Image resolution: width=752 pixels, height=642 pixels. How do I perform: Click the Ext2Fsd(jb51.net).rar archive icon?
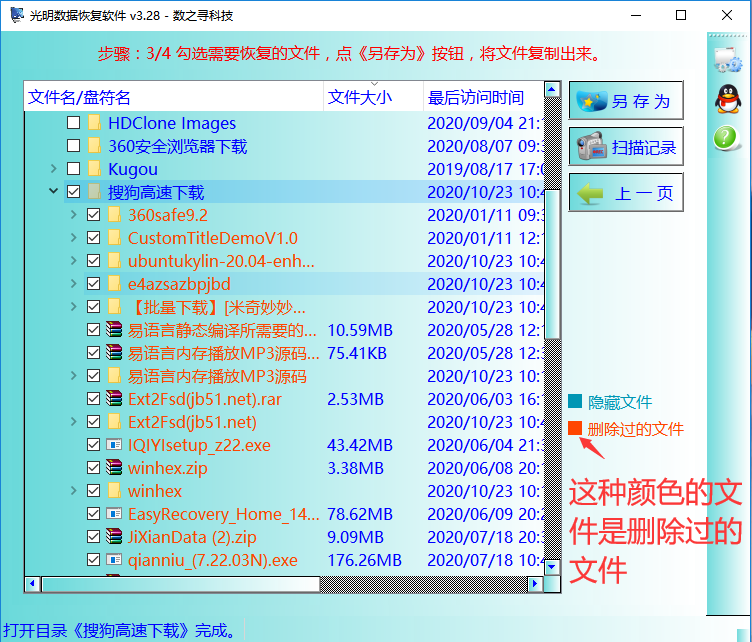click(114, 398)
